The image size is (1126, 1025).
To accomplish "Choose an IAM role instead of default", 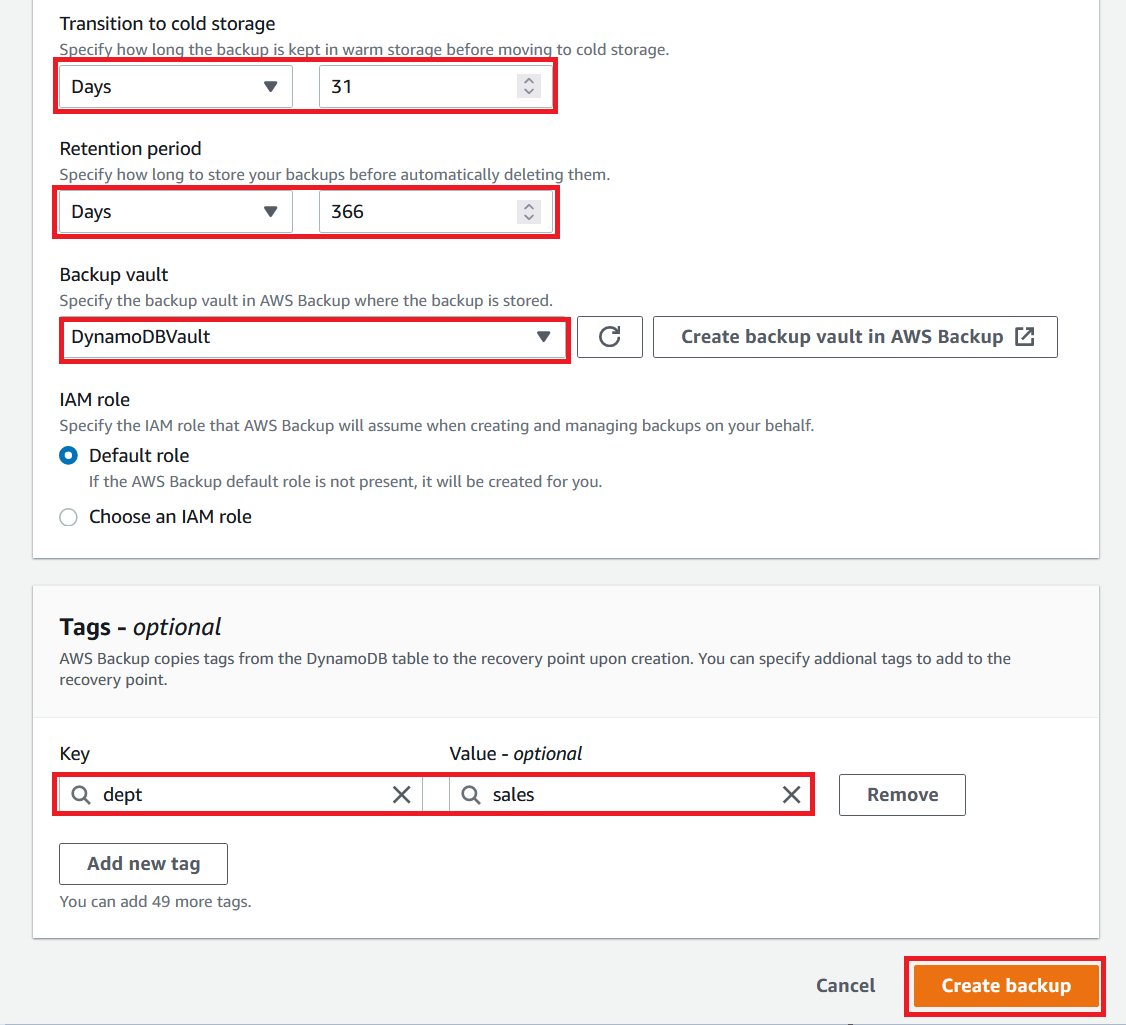I will tap(68, 517).
